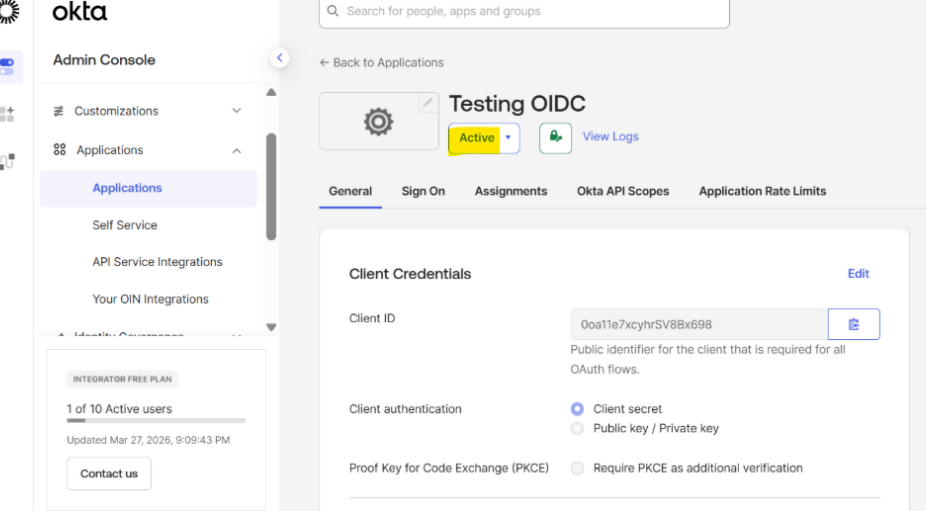Select the Client secret radio button

point(577,409)
